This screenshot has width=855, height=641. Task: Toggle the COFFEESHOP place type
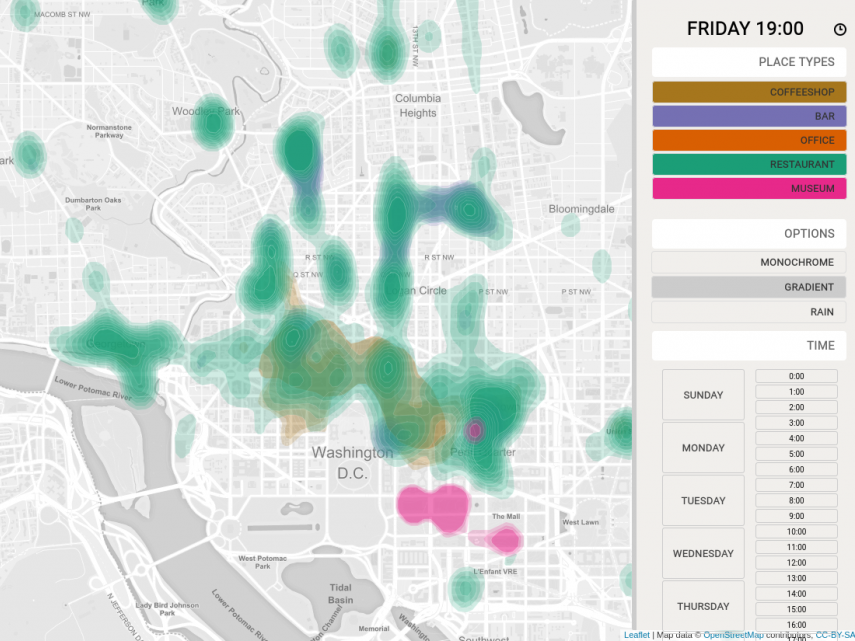749,92
